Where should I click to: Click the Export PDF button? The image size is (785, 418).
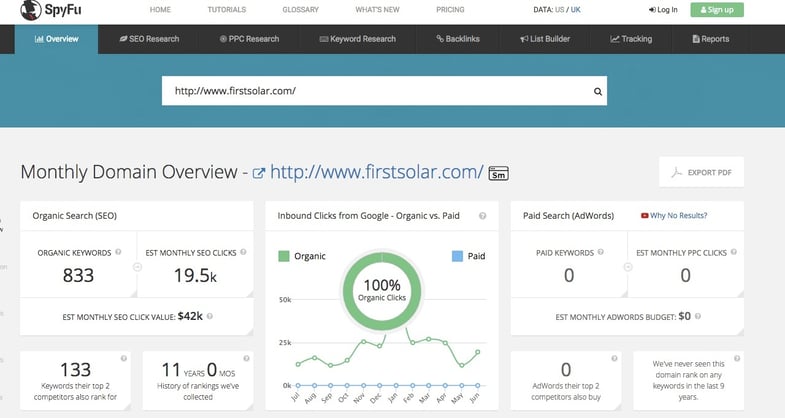coord(701,172)
